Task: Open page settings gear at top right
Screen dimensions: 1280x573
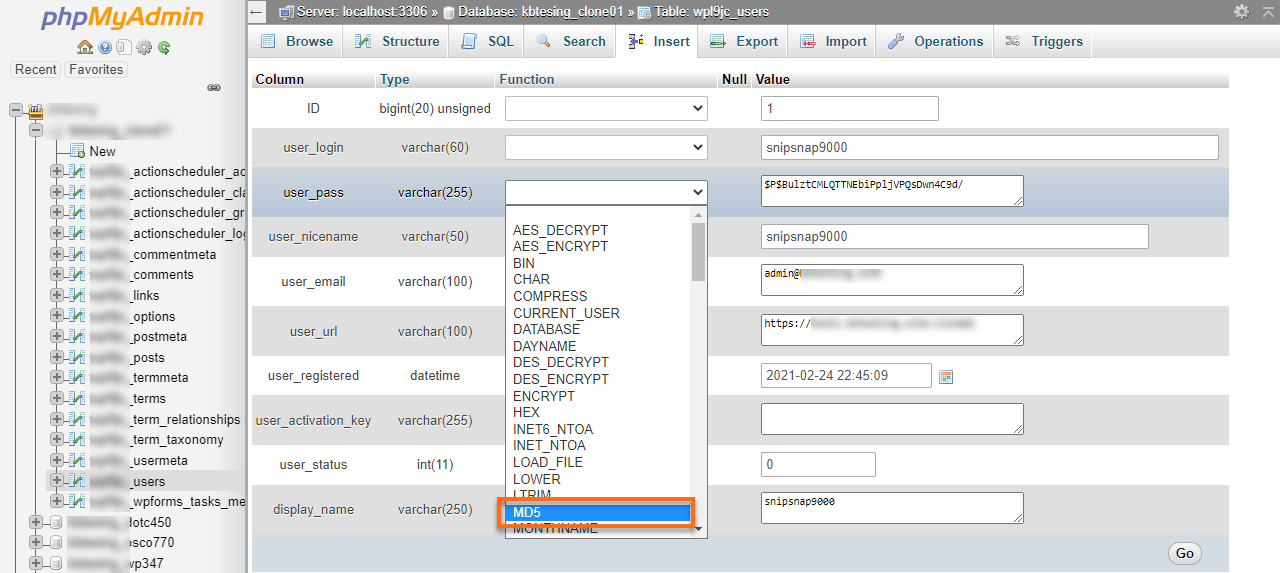Action: [x=1241, y=11]
